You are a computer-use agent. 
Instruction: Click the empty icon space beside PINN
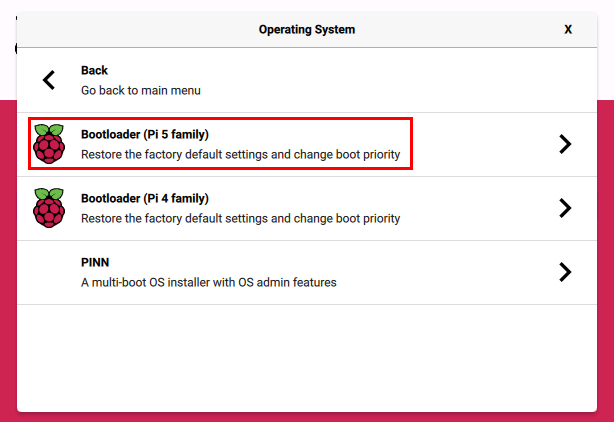[48, 272]
